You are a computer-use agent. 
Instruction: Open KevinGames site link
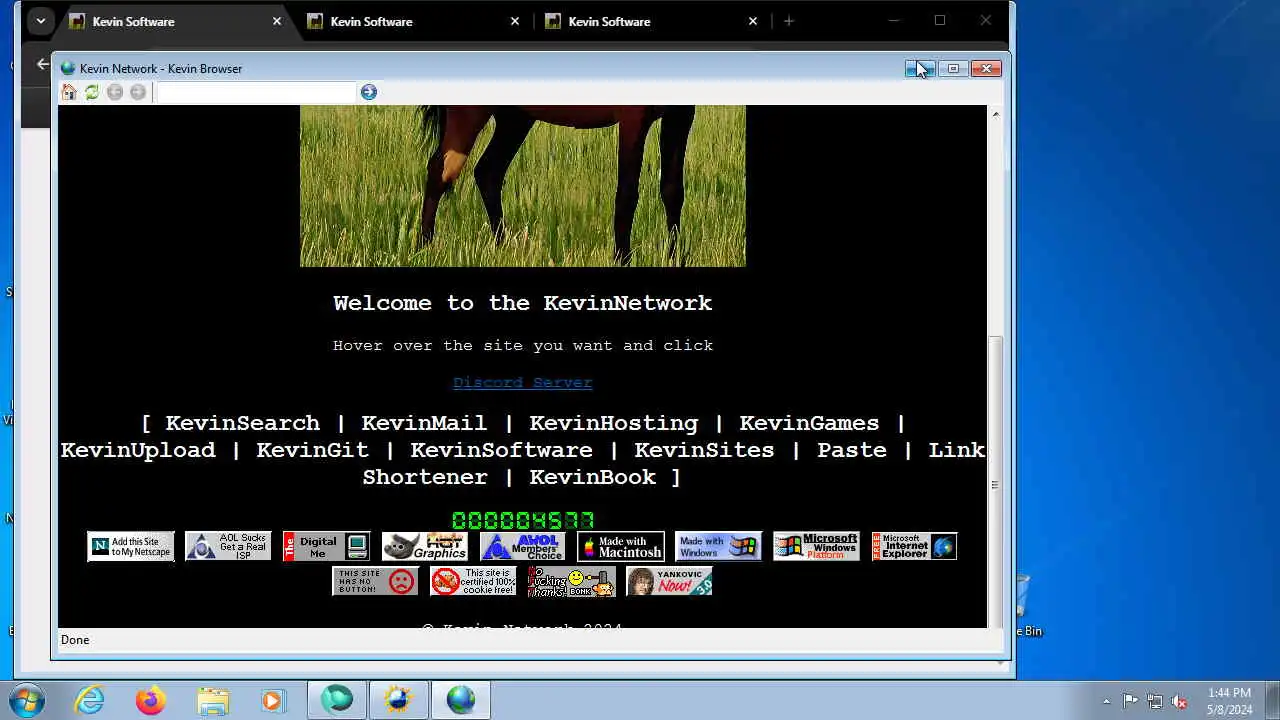(x=809, y=423)
